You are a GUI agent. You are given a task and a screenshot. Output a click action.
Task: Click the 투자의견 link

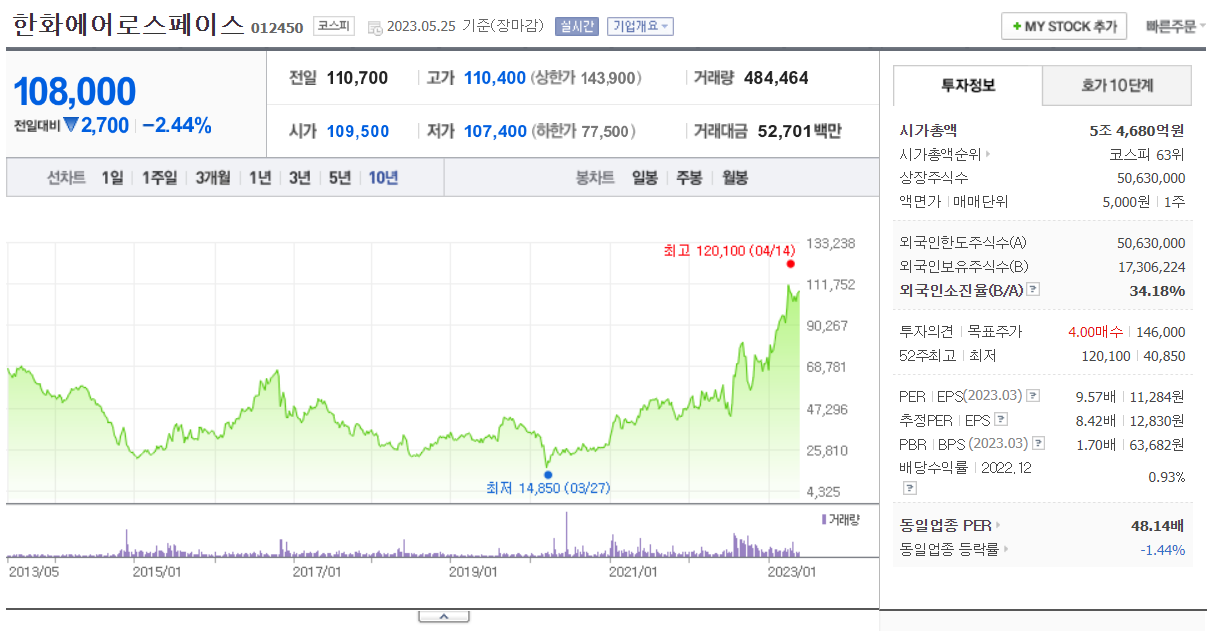click(926, 332)
